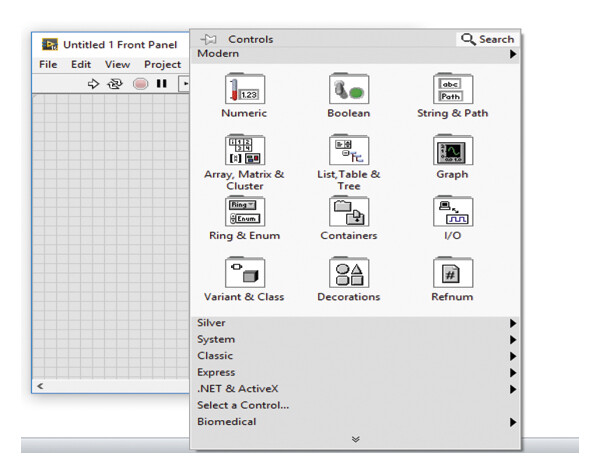This screenshot has width=600, height=474.
Task: Open the Boolean controls palette
Action: pos(349,89)
